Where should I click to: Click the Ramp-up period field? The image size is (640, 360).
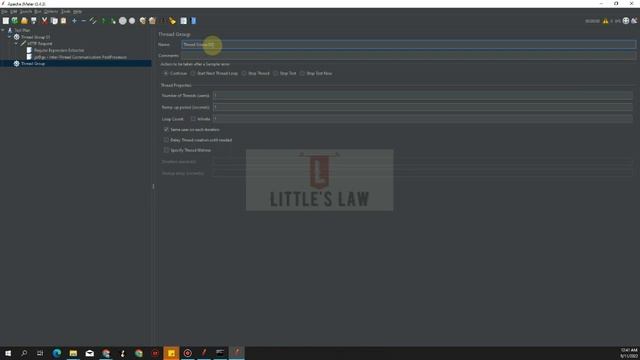[423, 107]
